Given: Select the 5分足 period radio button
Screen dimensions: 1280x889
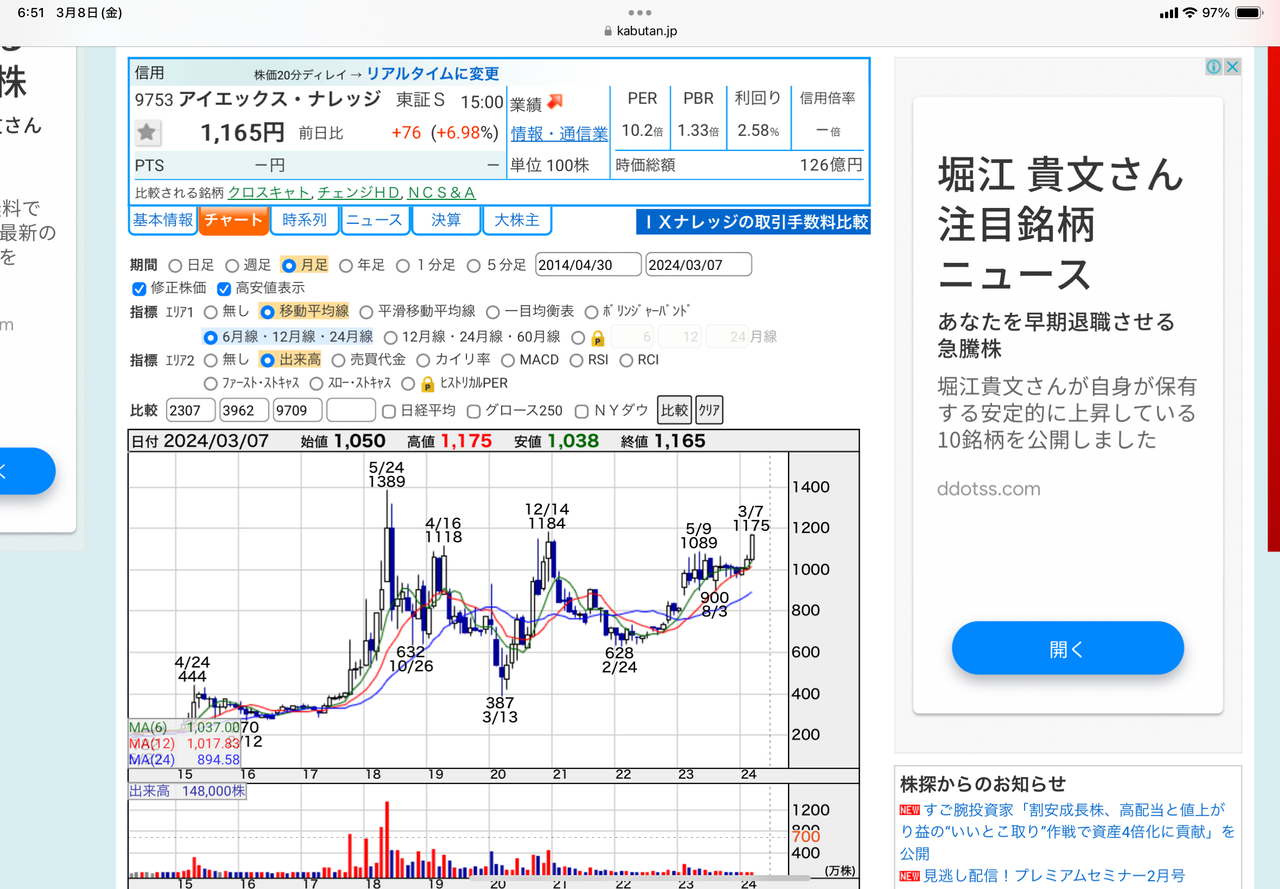Looking at the screenshot, I should pos(474,266).
